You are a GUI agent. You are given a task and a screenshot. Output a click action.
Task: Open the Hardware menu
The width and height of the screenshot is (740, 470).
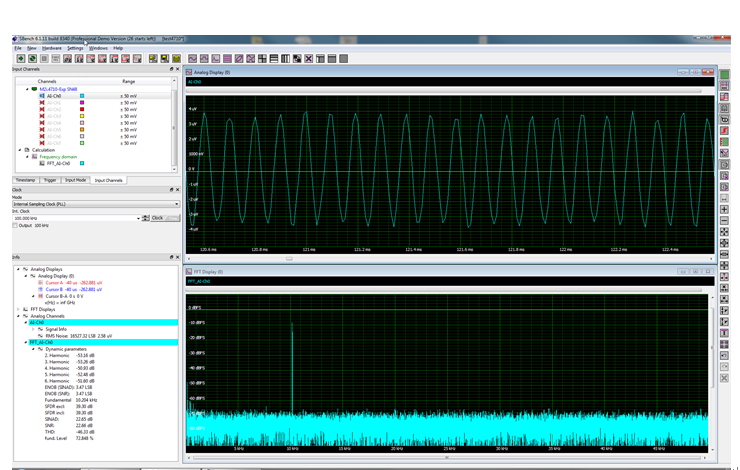[52, 48]
